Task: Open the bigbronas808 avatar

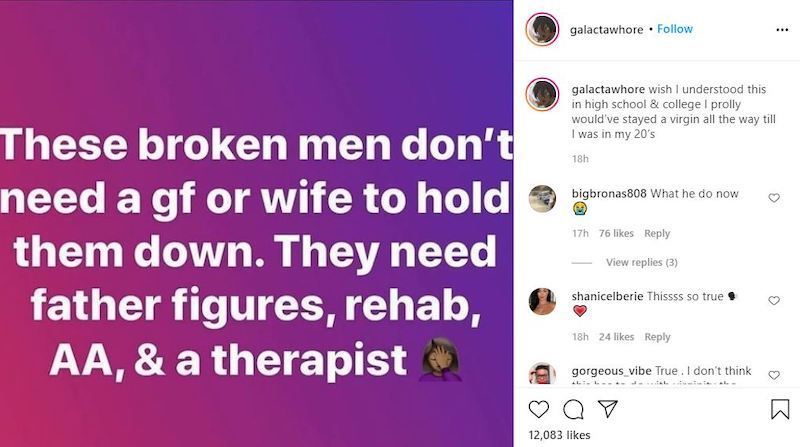Action: pos(542,198)
